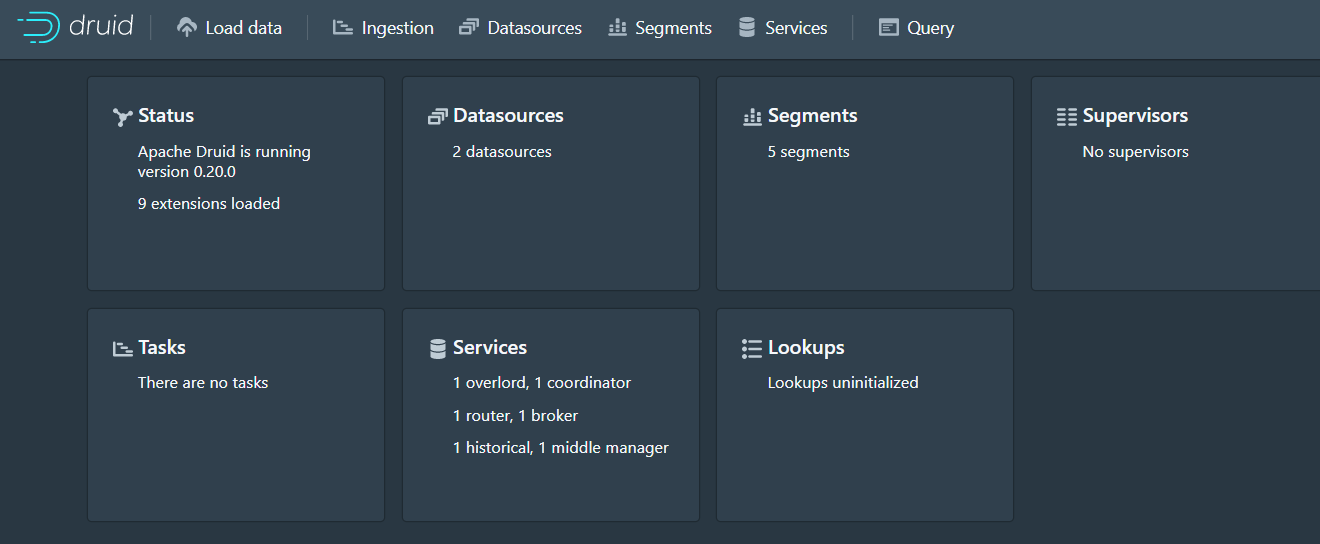Open the Datasources card showing 2 datasources
1320x544 pixels.
[551, 184]
